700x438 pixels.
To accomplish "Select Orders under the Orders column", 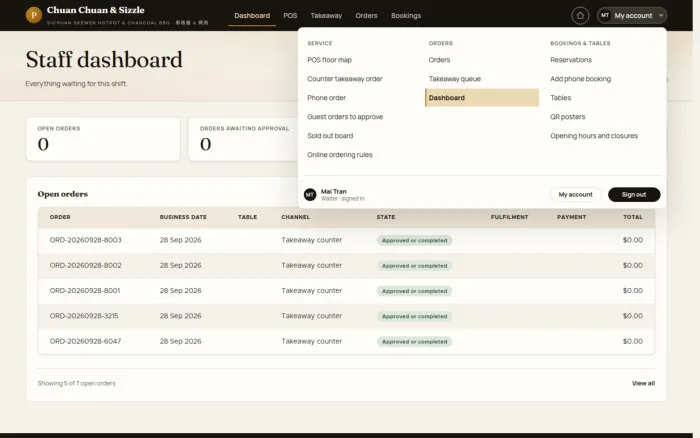I will 439,60.
